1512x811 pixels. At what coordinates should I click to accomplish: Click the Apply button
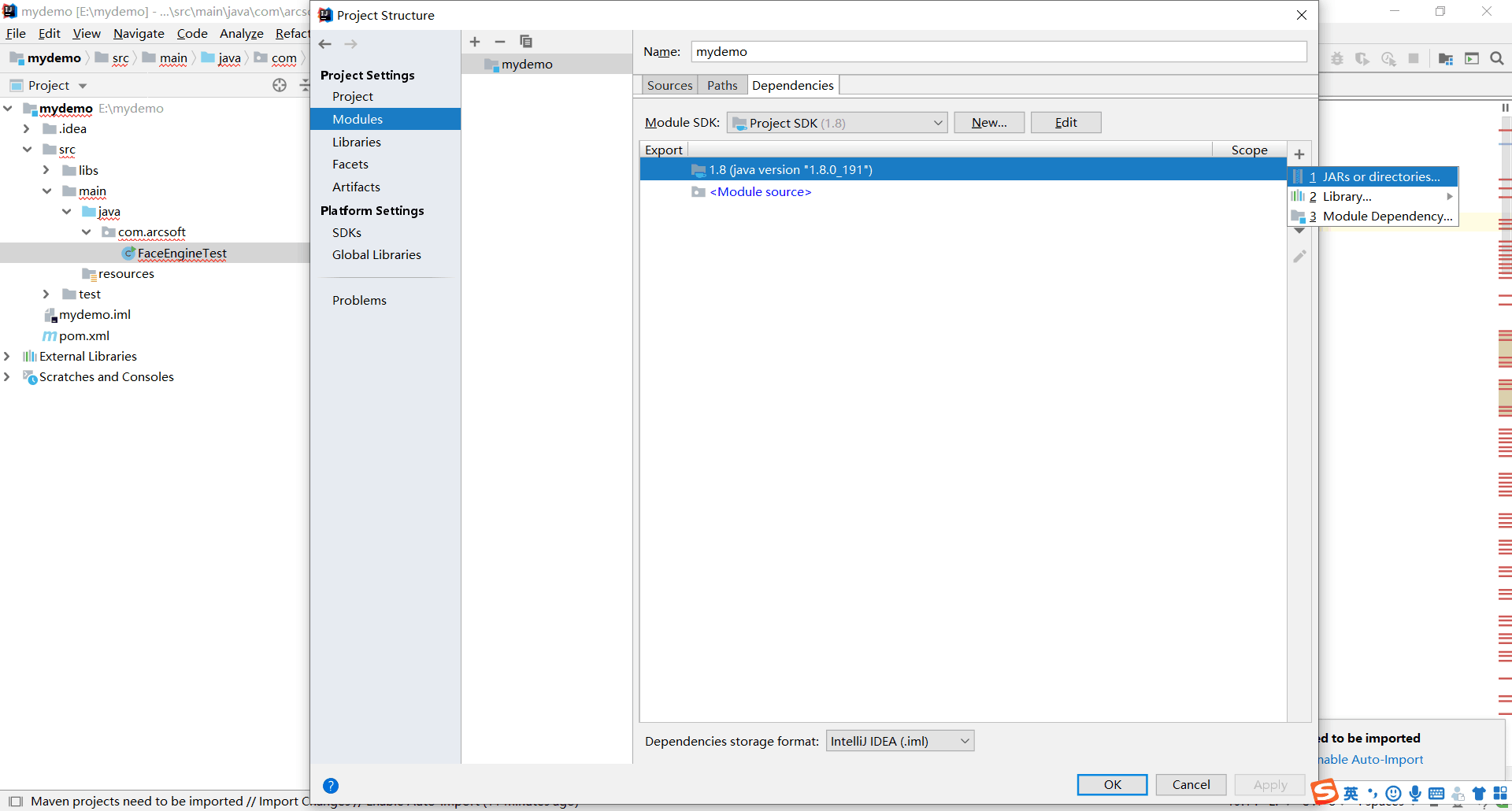coord(1269,784)
